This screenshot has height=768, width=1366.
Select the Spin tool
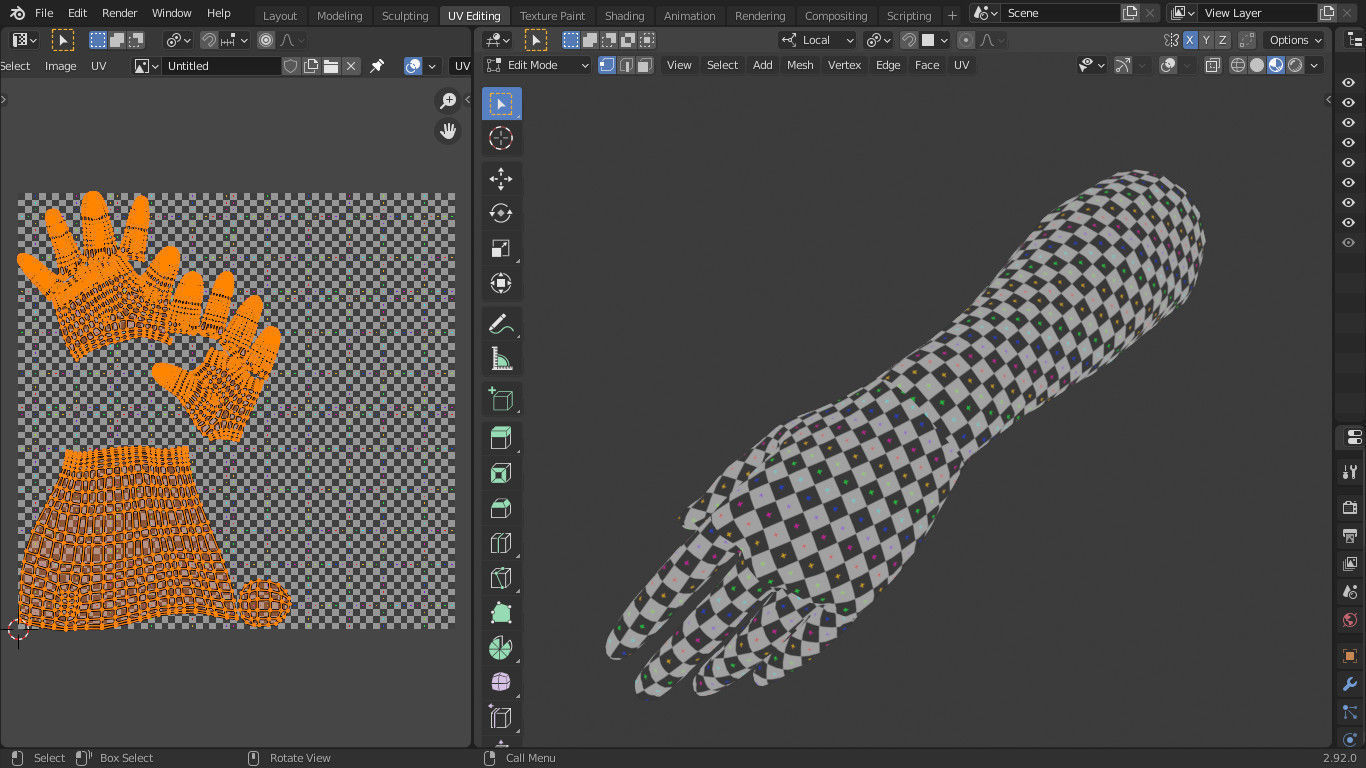[x=501, y=648]
